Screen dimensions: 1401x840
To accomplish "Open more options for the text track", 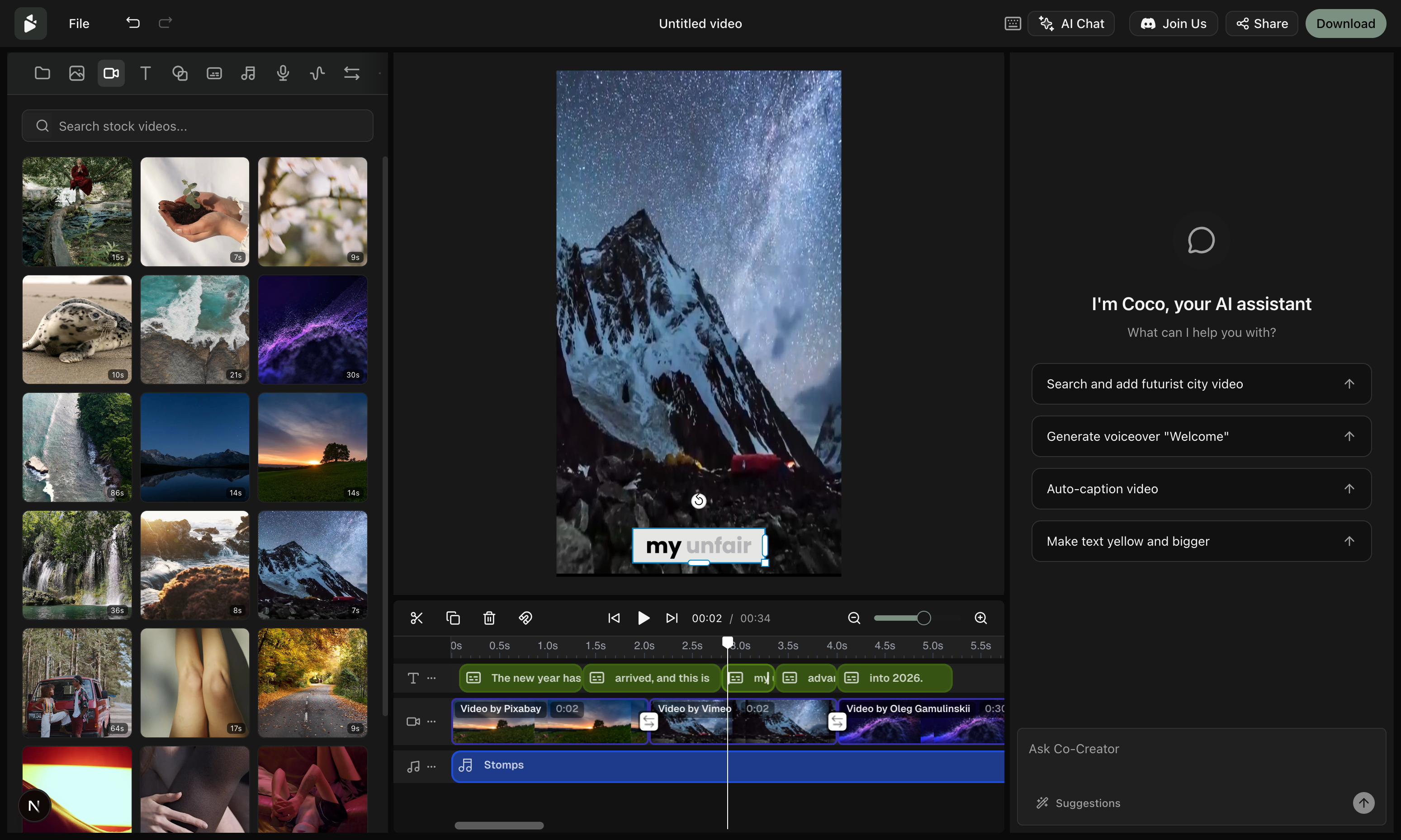I will pos(432,678).
